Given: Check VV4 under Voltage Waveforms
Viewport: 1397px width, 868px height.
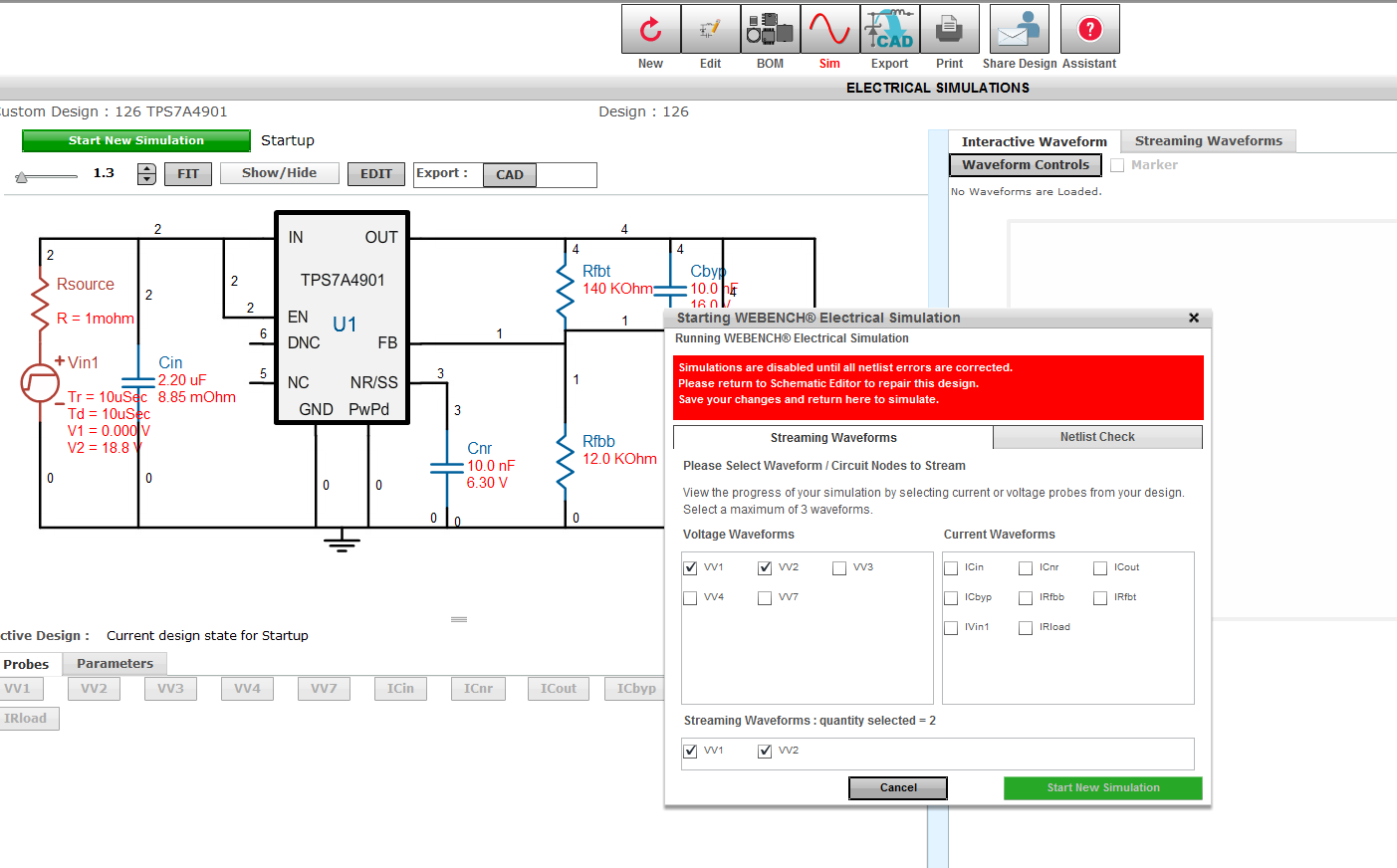Looking at the screenshot, I should (x=690, y=598).
